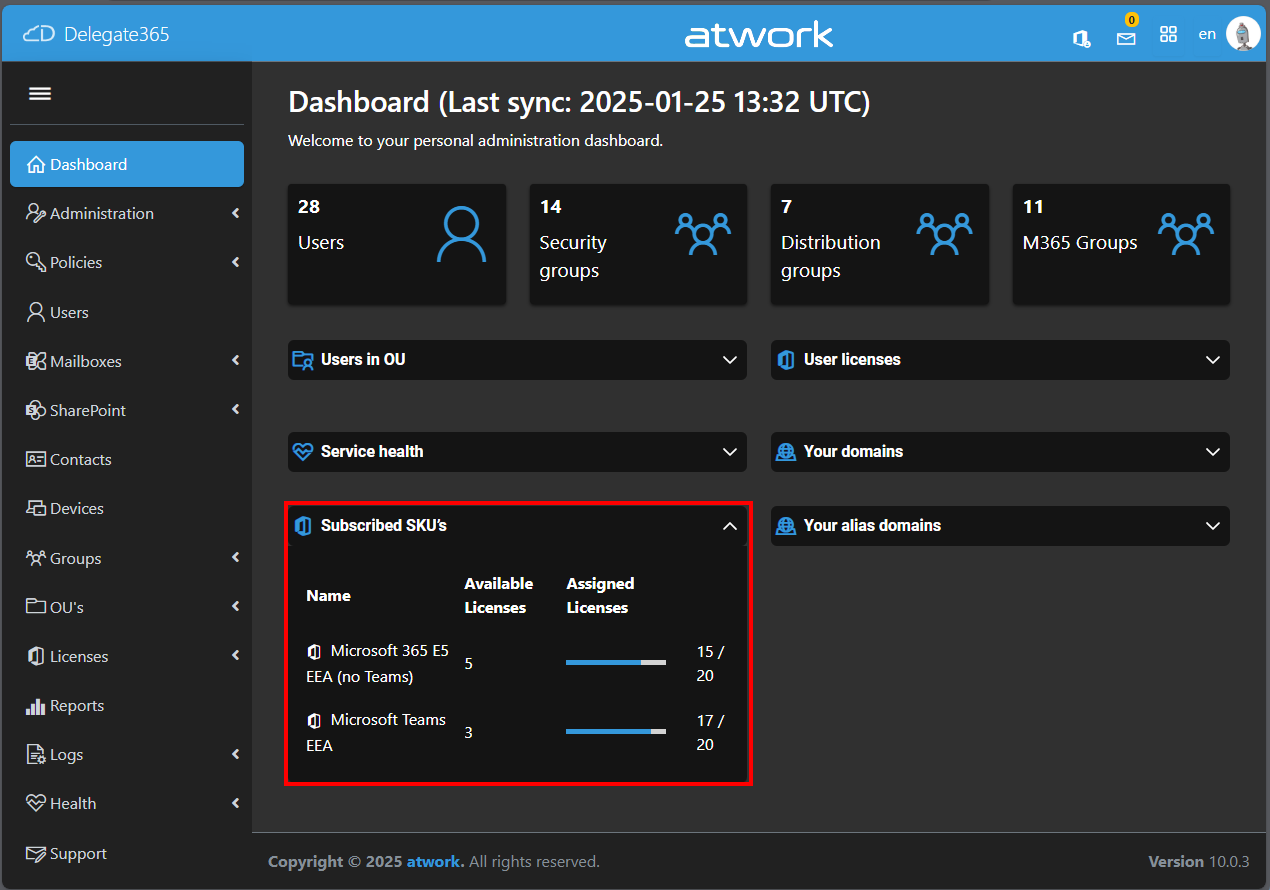Image resolution: width=1270 pixels, height=890 pixels.
Task: Go to Devices in sidebar
Action: click(77, 509)
